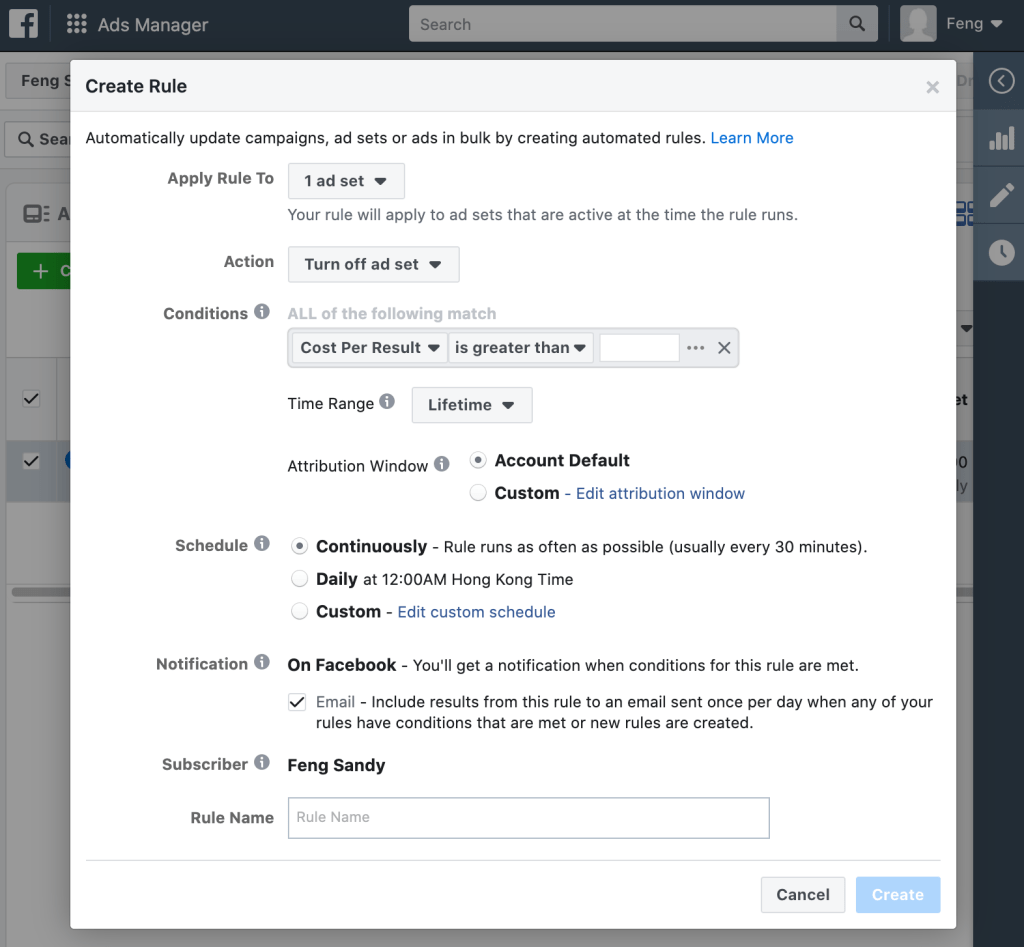Remove the condition with the X icon

pyautogui.click(x=725, y=348)
